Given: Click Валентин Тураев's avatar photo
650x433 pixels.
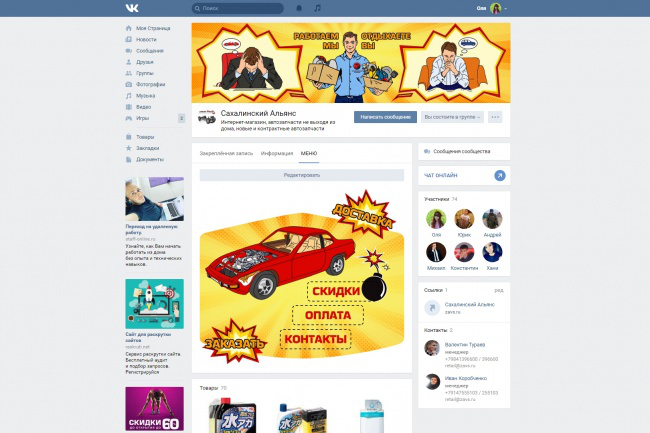Looking at the screenshot, I should (x=432, y=348).
